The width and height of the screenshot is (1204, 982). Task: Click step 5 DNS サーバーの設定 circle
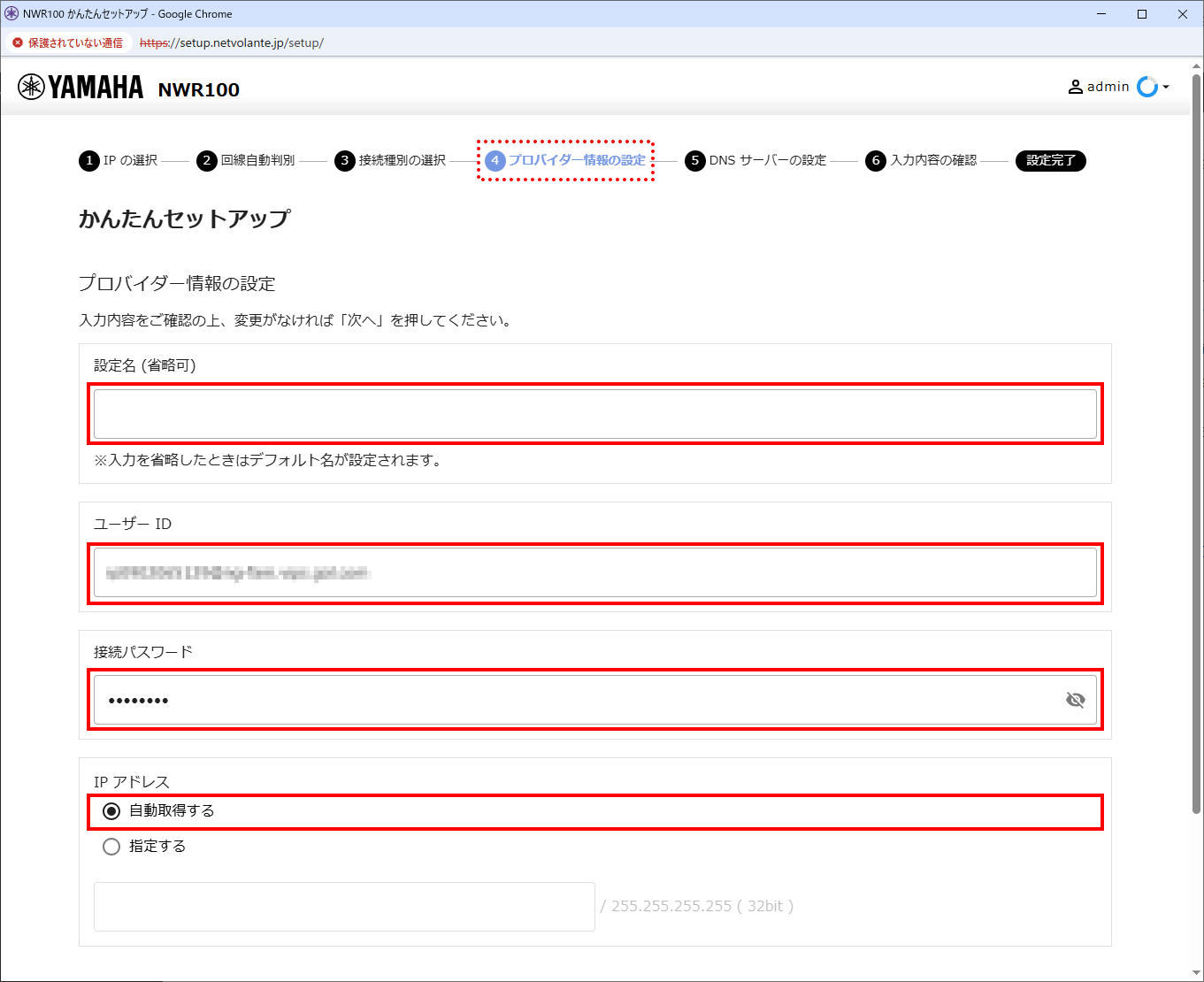point(694,160)
